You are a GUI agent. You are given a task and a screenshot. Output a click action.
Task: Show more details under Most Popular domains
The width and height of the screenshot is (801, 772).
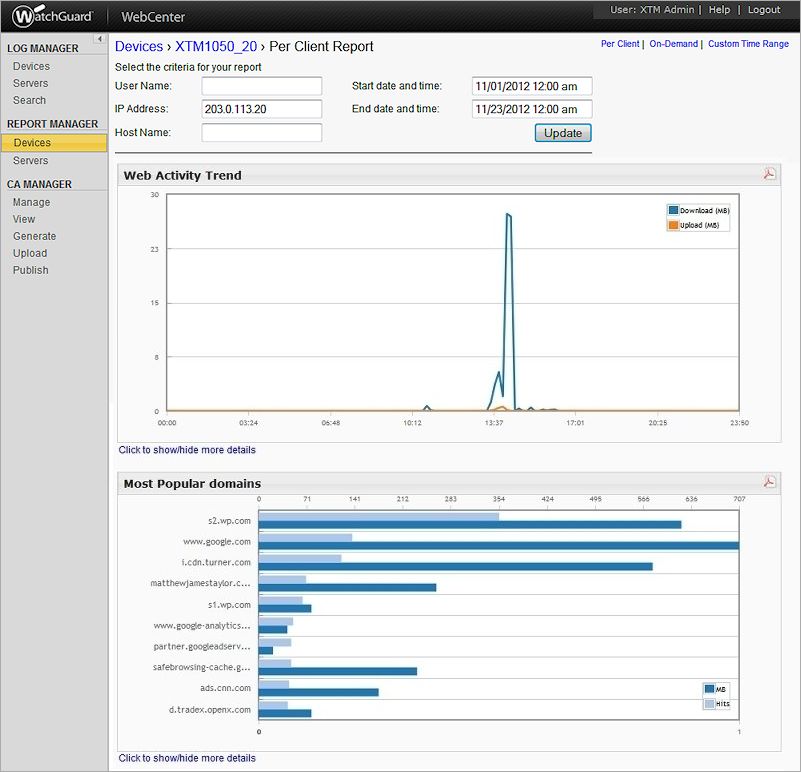coord(187,757)
